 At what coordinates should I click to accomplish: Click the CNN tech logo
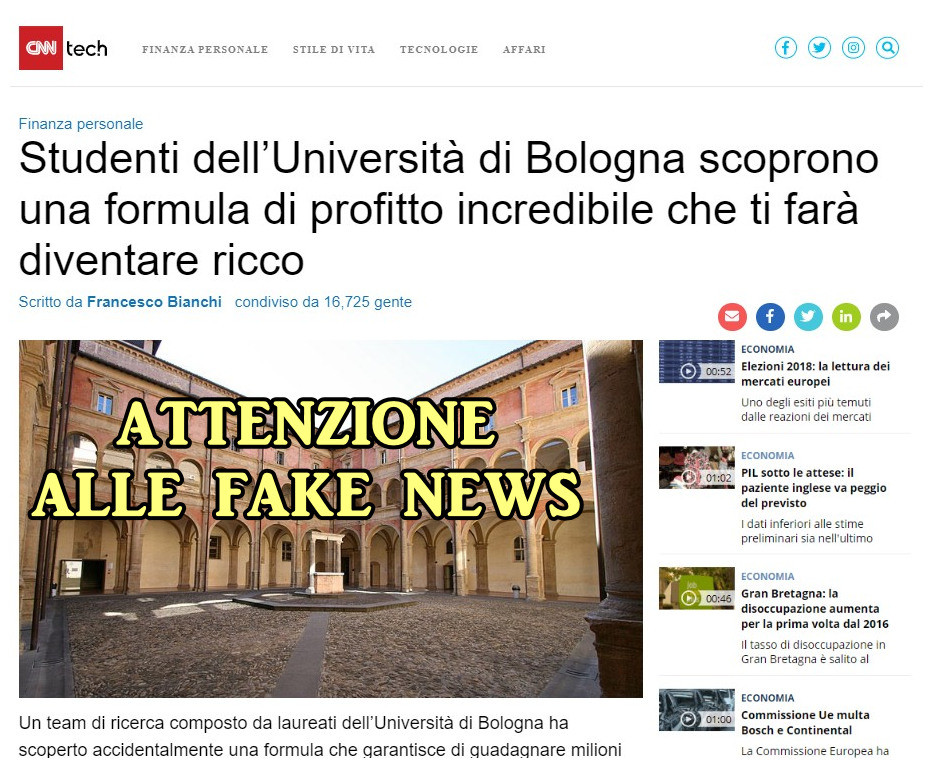(63, 48)
